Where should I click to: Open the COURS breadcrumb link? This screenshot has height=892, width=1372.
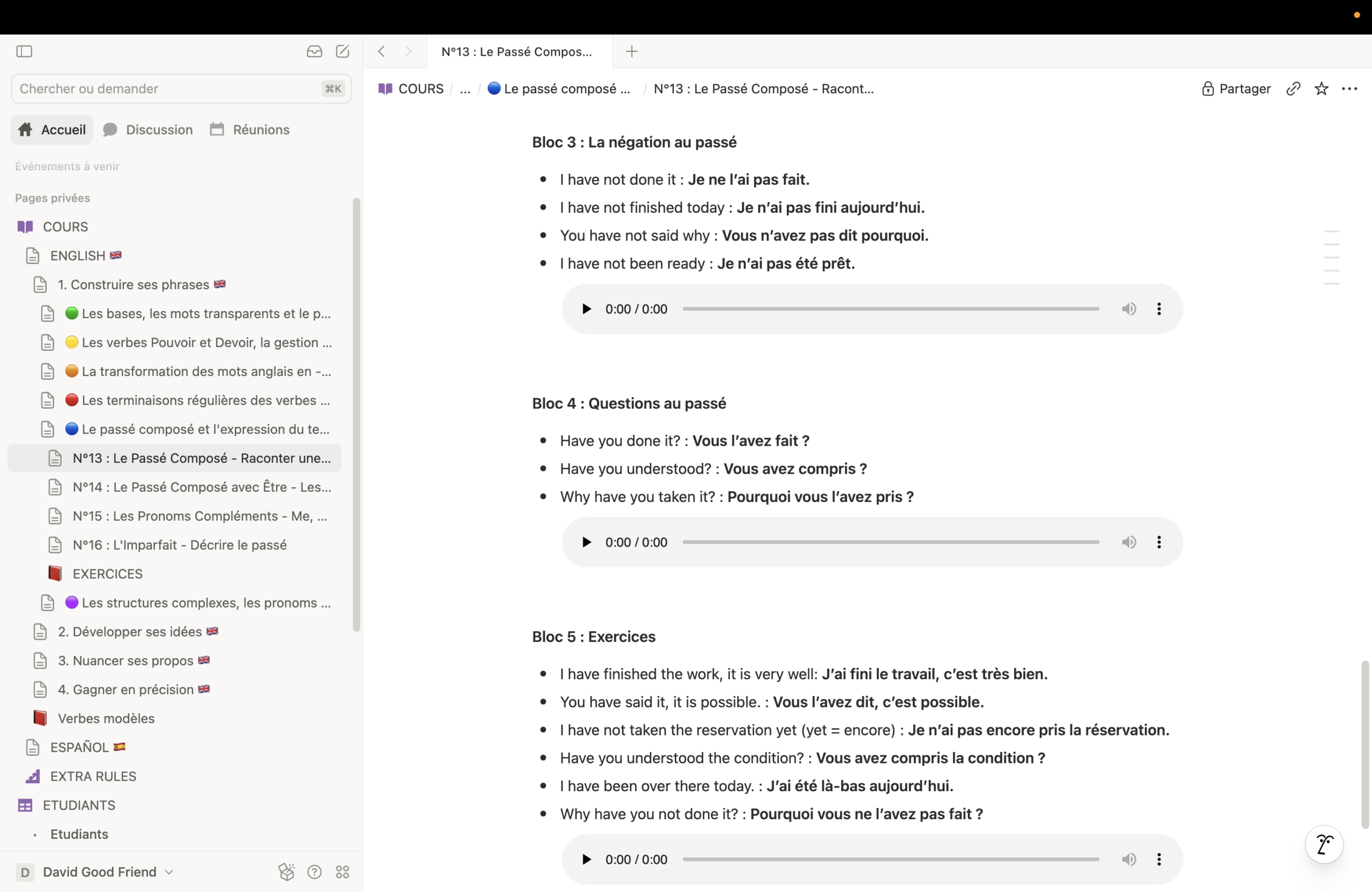point(411,89)
